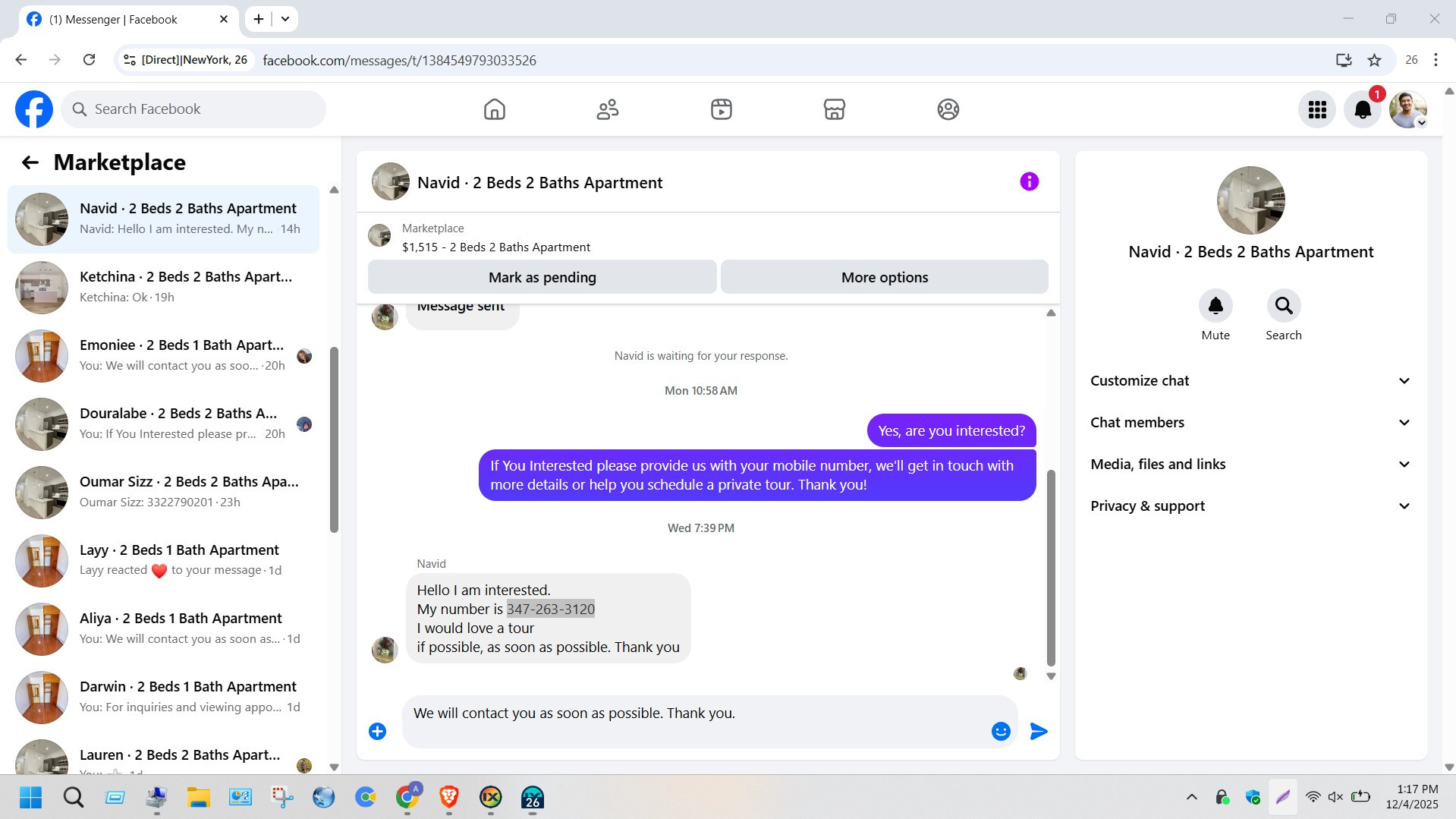Viewport: 1456px width, 819px height.
Task: Open the Marketplace storefront icon in navigation
Action: pos(835,109)
